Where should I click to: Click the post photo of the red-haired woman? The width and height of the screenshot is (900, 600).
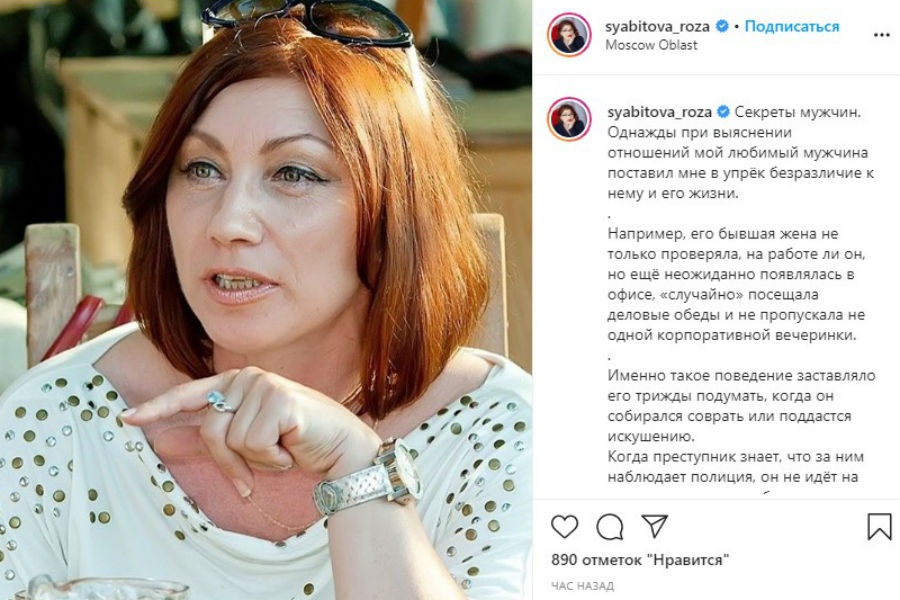click(x=266, y=300)
